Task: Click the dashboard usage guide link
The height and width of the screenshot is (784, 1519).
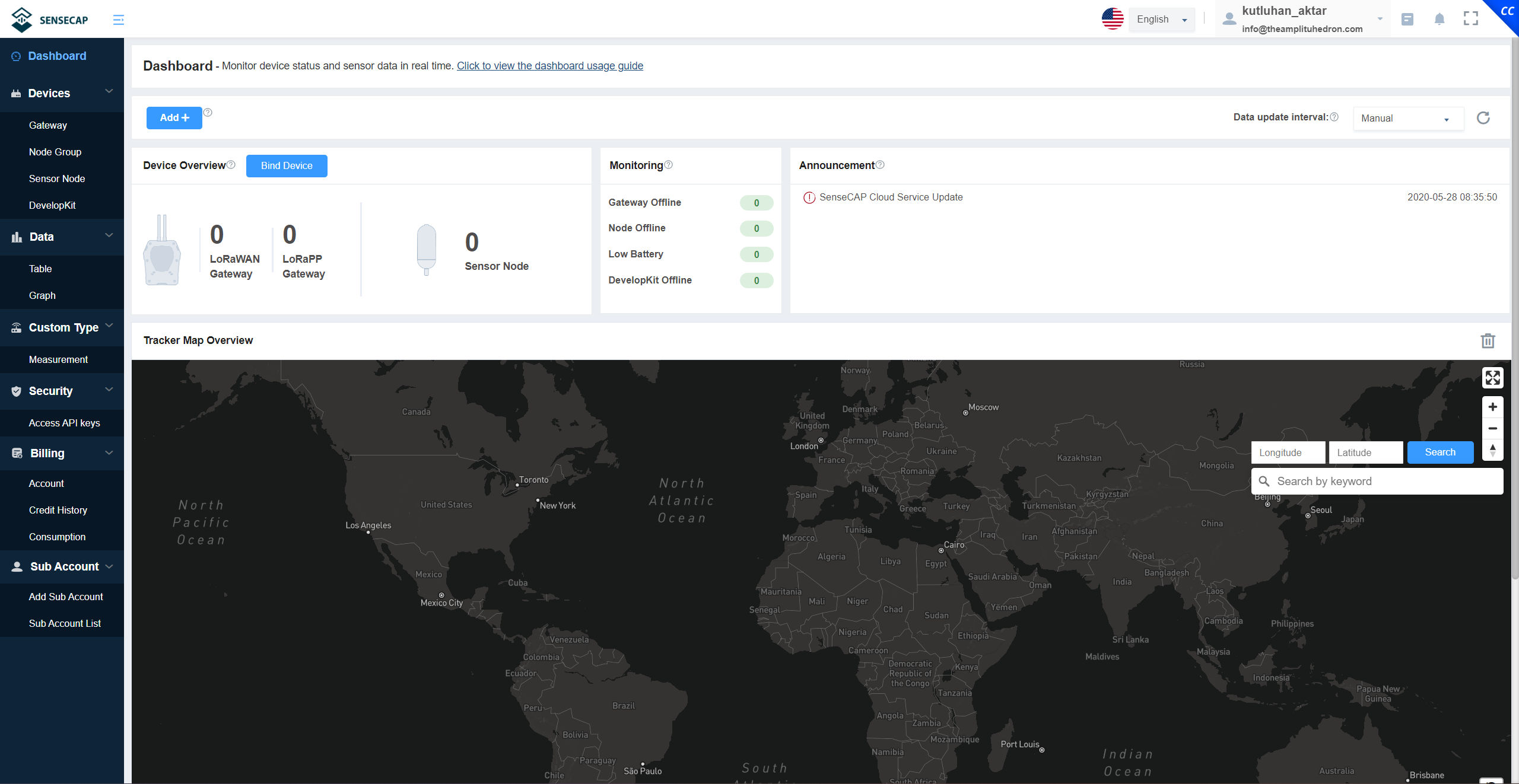Action: click(x=550, y=65)
